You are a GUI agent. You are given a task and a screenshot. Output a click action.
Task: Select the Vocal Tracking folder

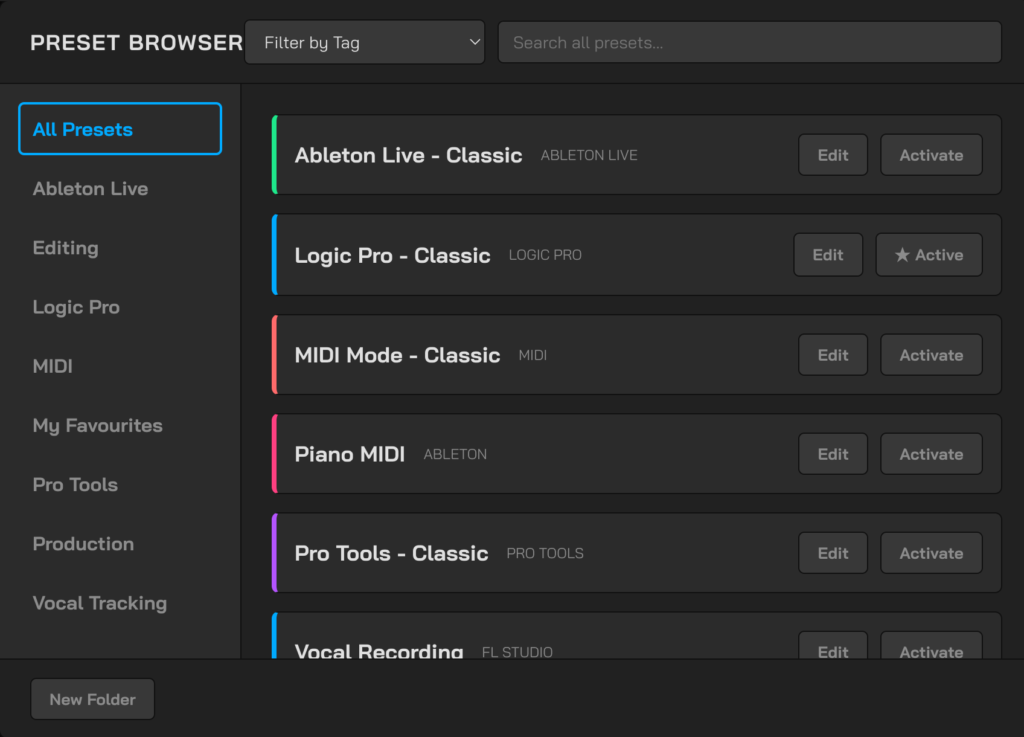(x=99, y=603)
